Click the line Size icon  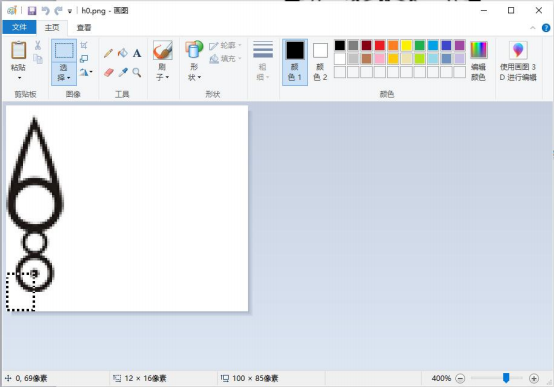coord(263,49)
